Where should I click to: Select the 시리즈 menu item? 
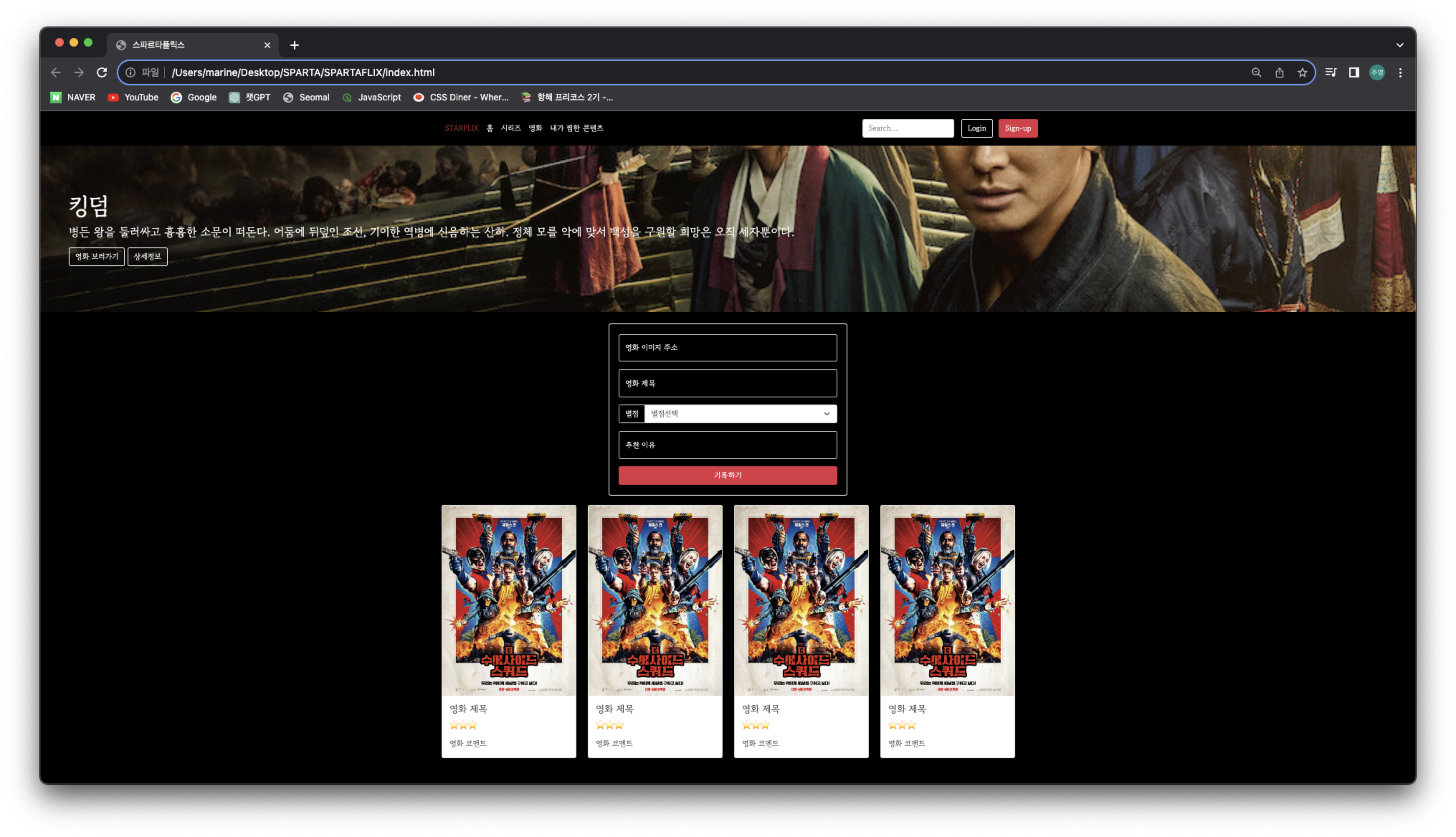coord(510,128)
